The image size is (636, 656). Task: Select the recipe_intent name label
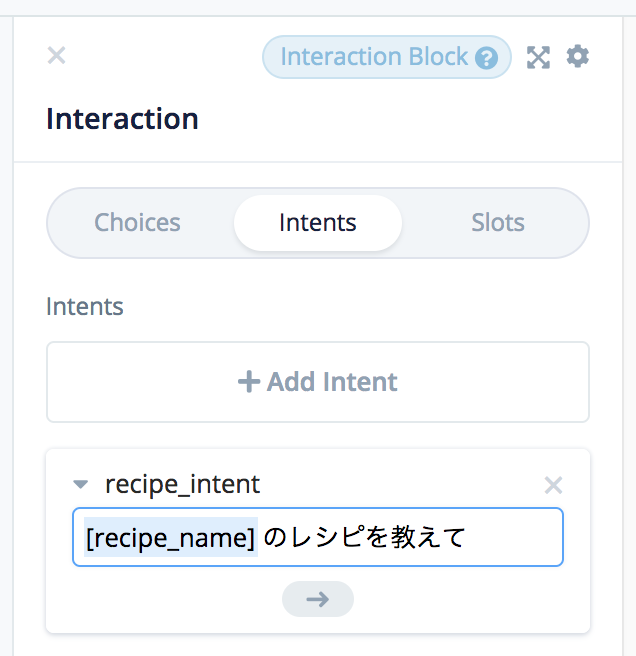click(182, 485)
